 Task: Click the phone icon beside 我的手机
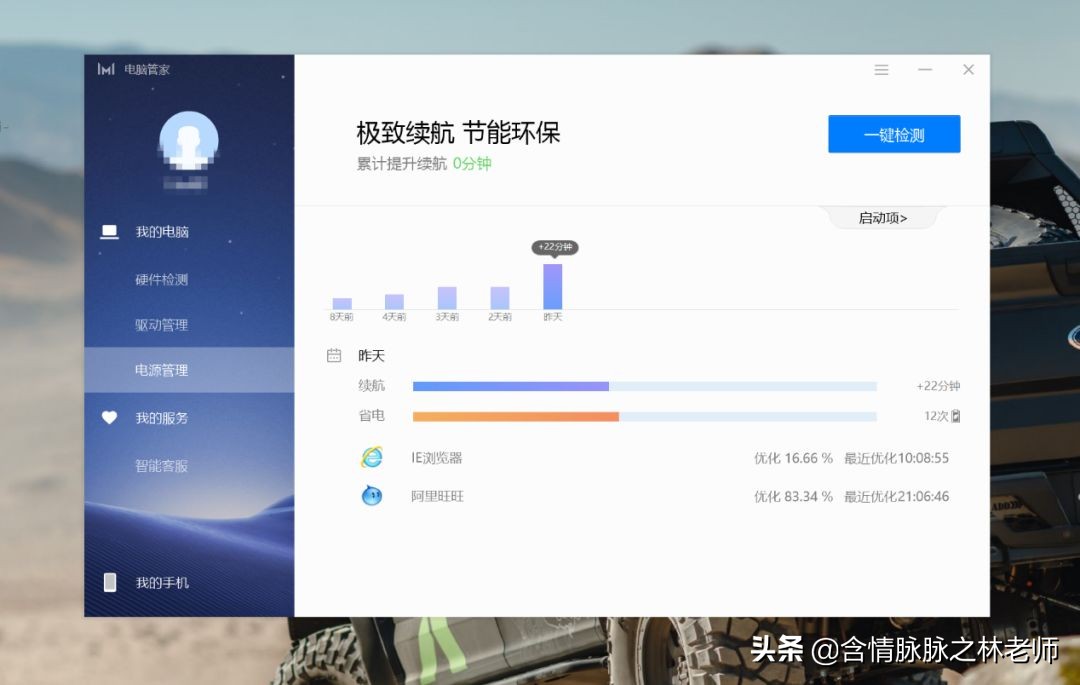pos(110,581)
